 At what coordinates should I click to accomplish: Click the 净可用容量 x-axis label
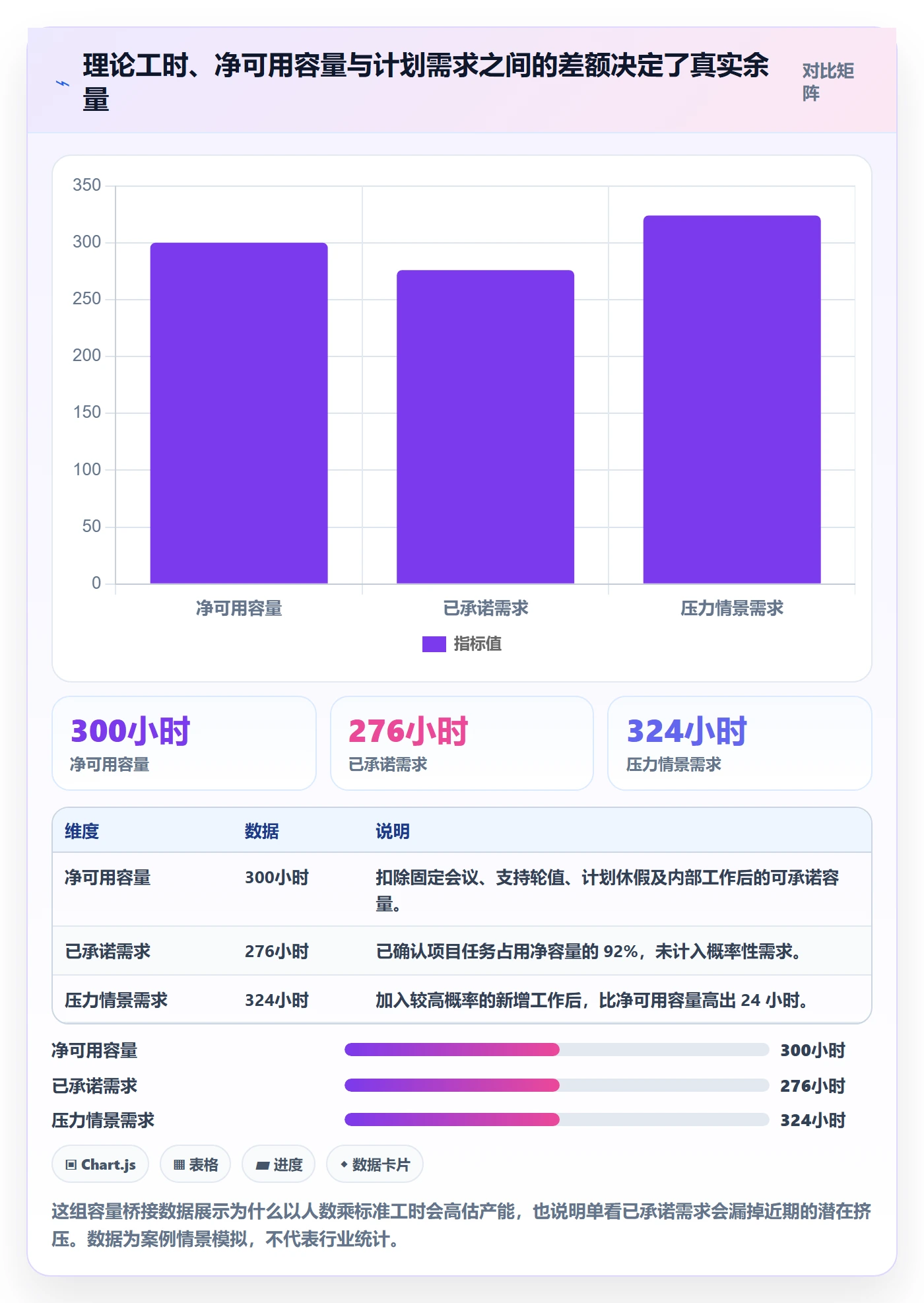point(239,608)
